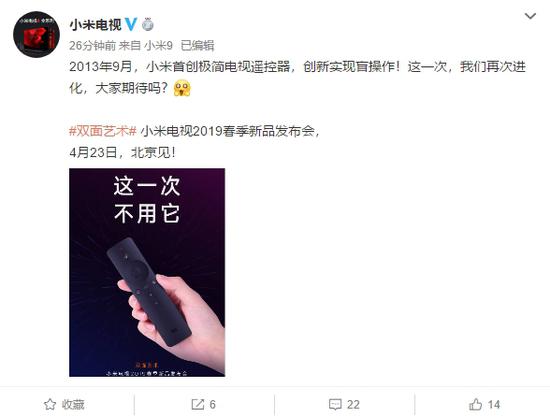Open the 26分钟前 timestamp link

pyautogui.click(x=92, y=46)
